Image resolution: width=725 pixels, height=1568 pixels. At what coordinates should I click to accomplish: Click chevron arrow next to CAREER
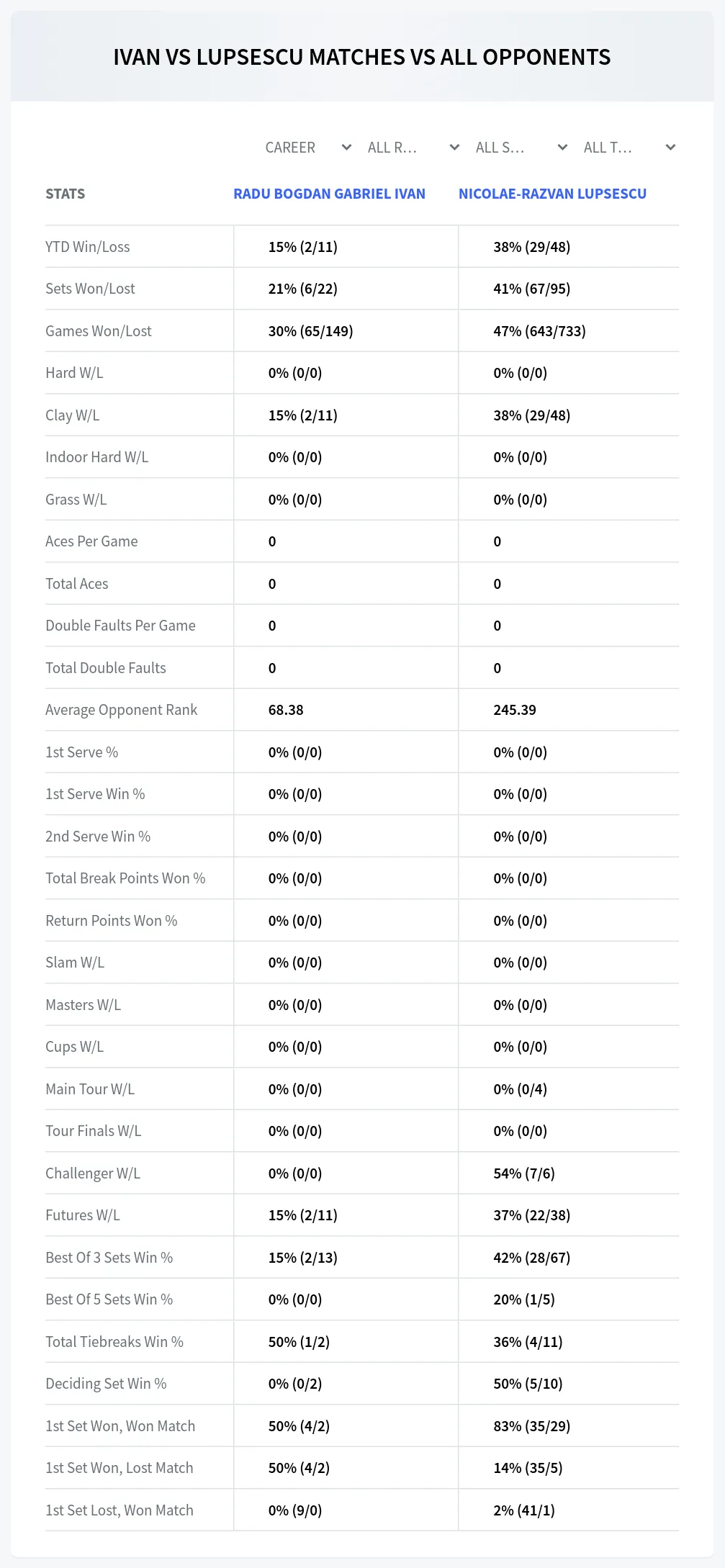pos(346,148)
